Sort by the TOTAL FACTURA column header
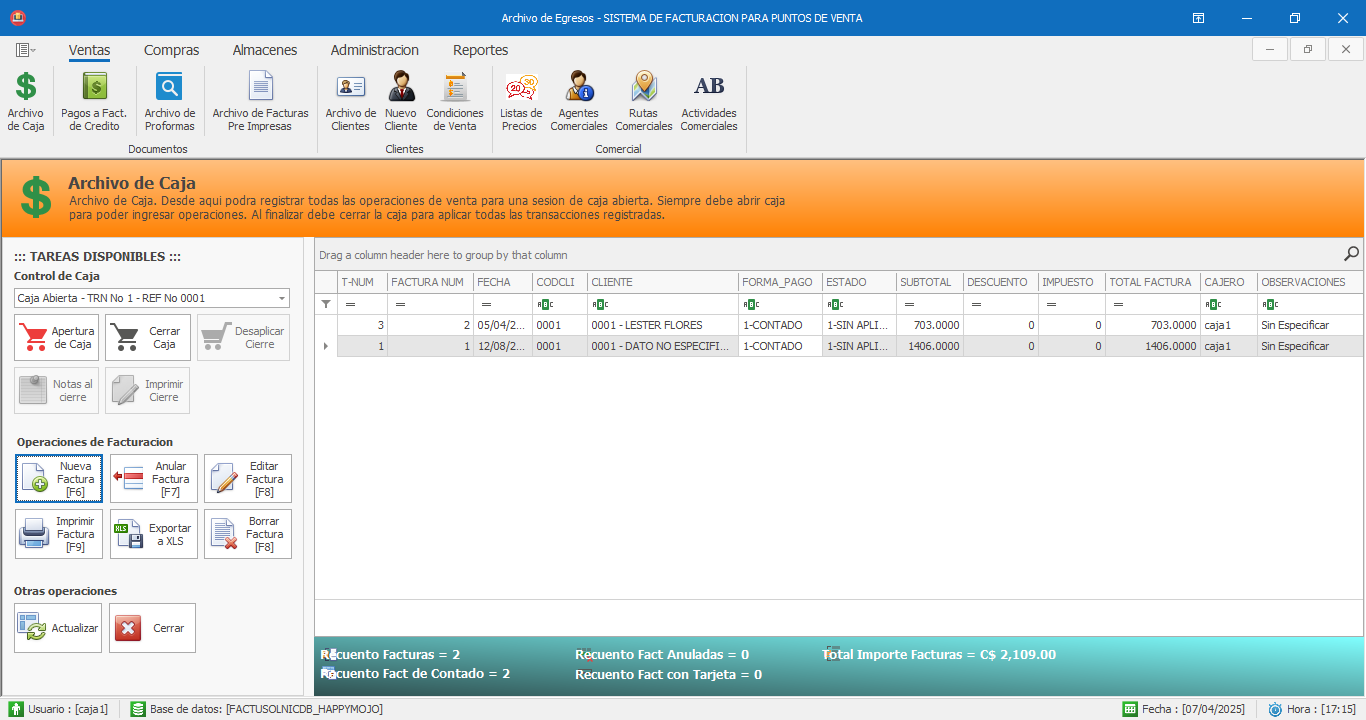Screen dimensions: 1366x720 1150,282
